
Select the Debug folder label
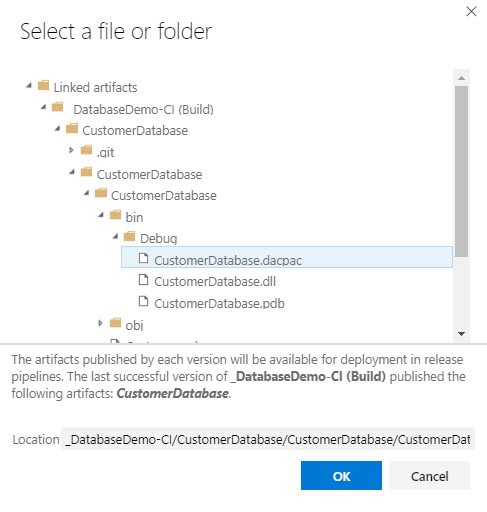pyautogui.click(x=159, y=239)
